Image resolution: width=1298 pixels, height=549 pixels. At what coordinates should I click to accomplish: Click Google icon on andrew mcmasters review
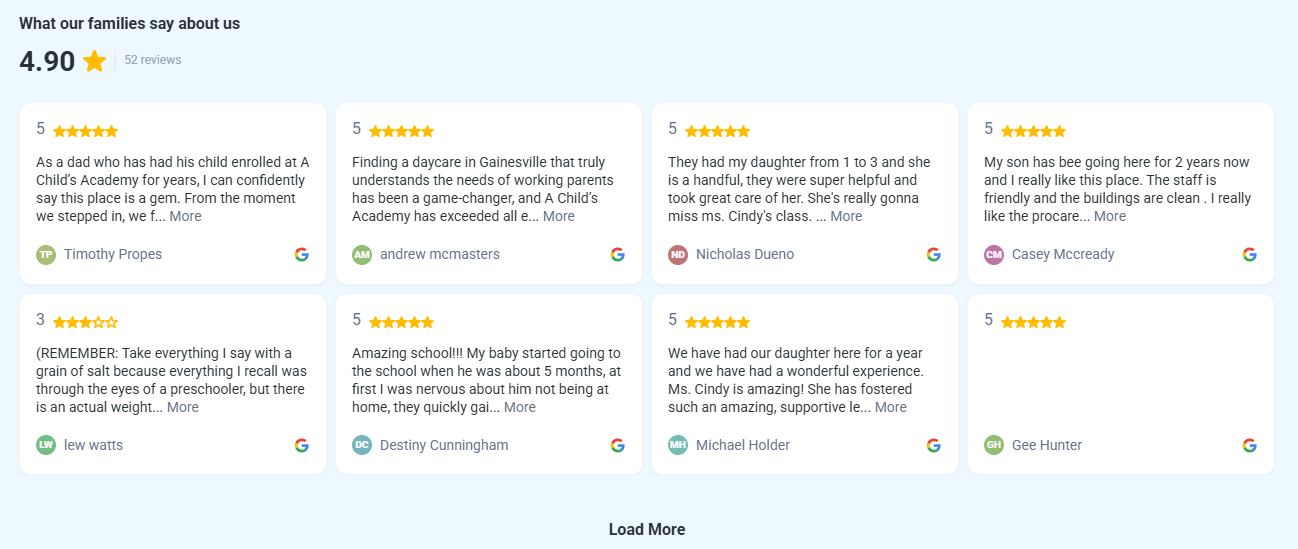[618, 254]
